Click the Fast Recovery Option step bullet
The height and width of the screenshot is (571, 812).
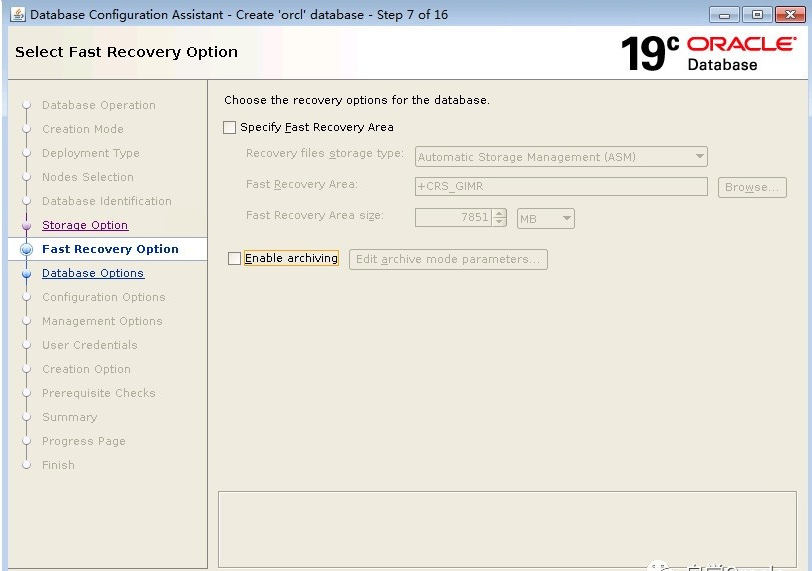tap(26, 250)
